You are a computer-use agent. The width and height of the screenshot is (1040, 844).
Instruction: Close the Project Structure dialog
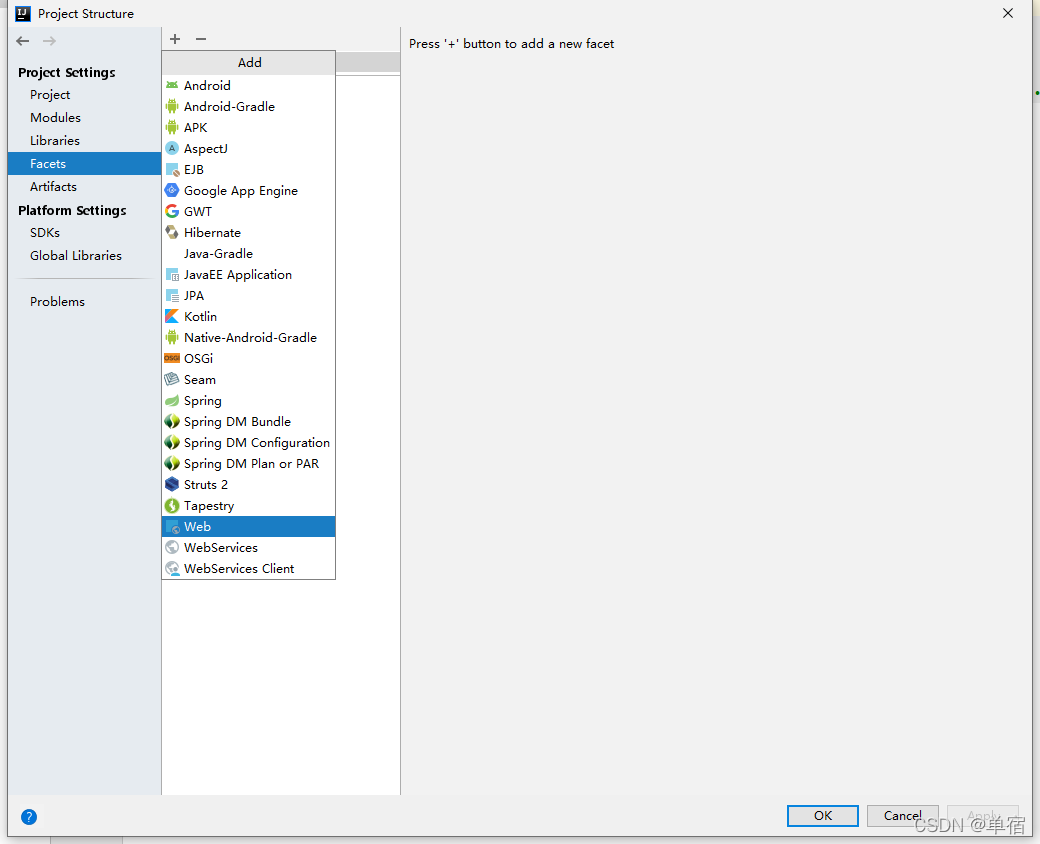[1008, 13]
